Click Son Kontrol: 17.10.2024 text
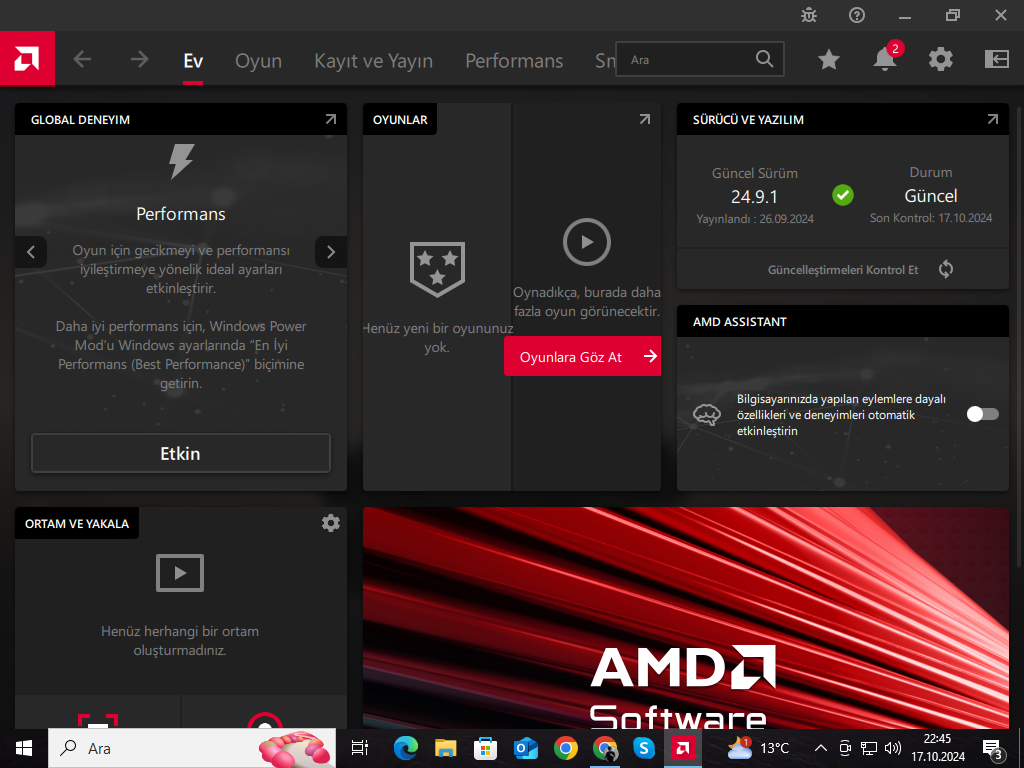 [931, 218]
